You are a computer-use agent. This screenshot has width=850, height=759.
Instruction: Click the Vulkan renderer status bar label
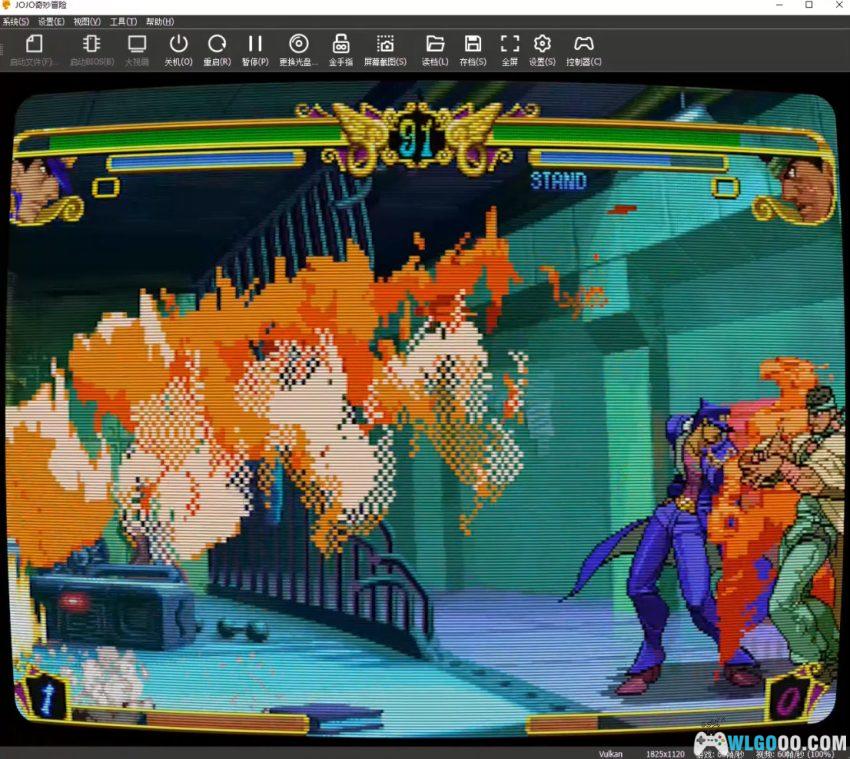tap(610, 754)
